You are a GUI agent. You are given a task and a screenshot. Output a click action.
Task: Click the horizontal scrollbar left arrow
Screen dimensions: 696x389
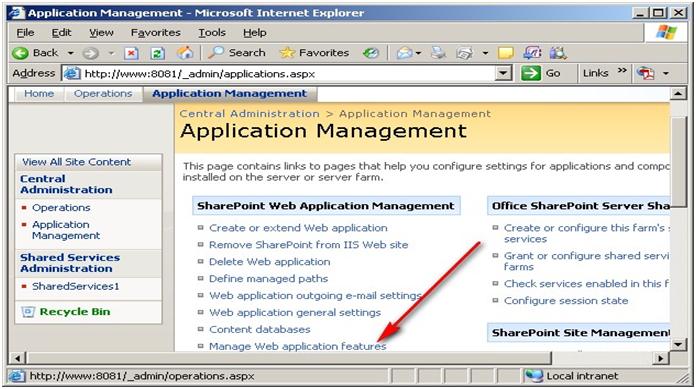(x=17, y=358)
